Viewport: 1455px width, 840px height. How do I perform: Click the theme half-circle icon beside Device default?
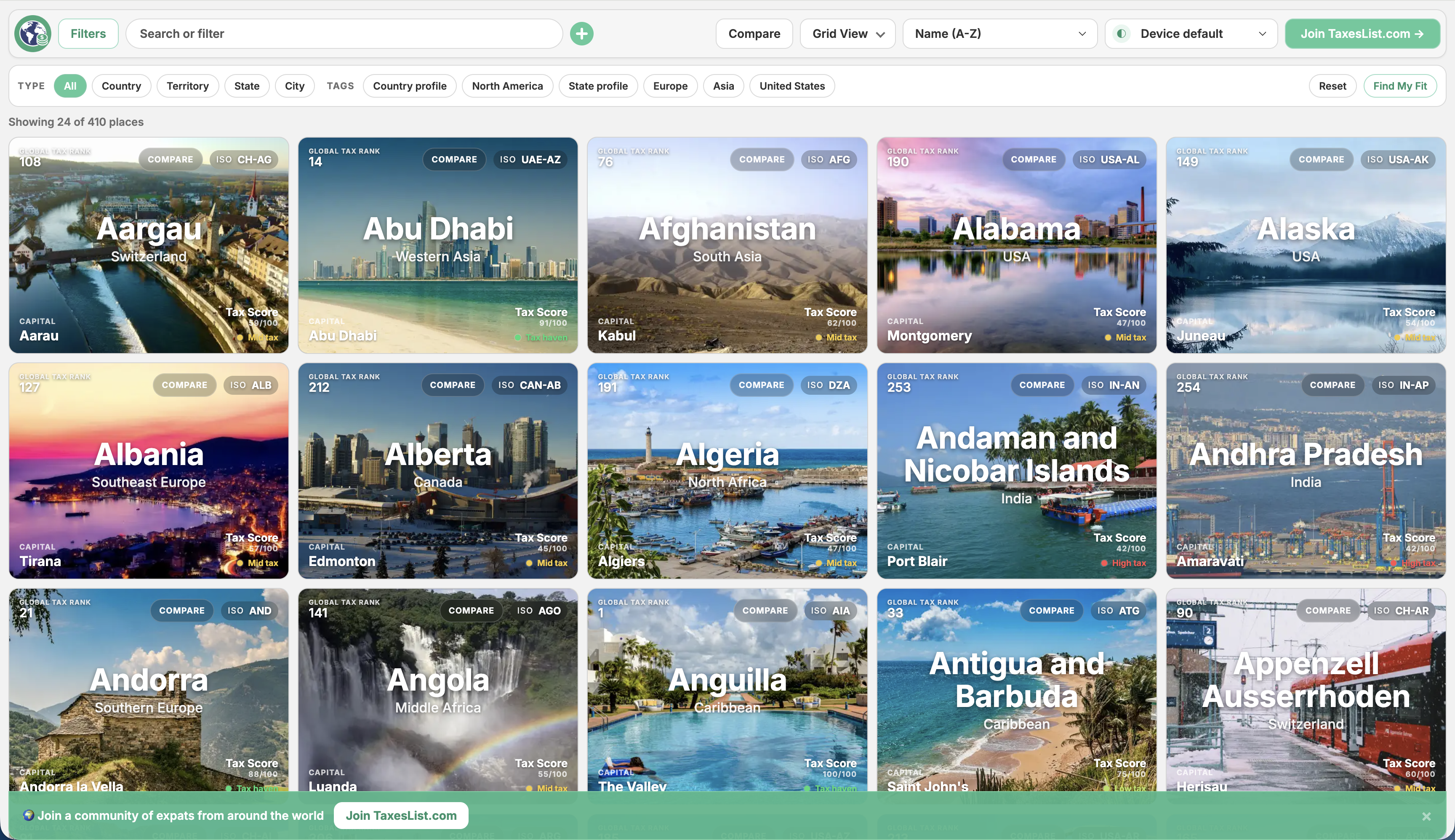(1121, 34)
